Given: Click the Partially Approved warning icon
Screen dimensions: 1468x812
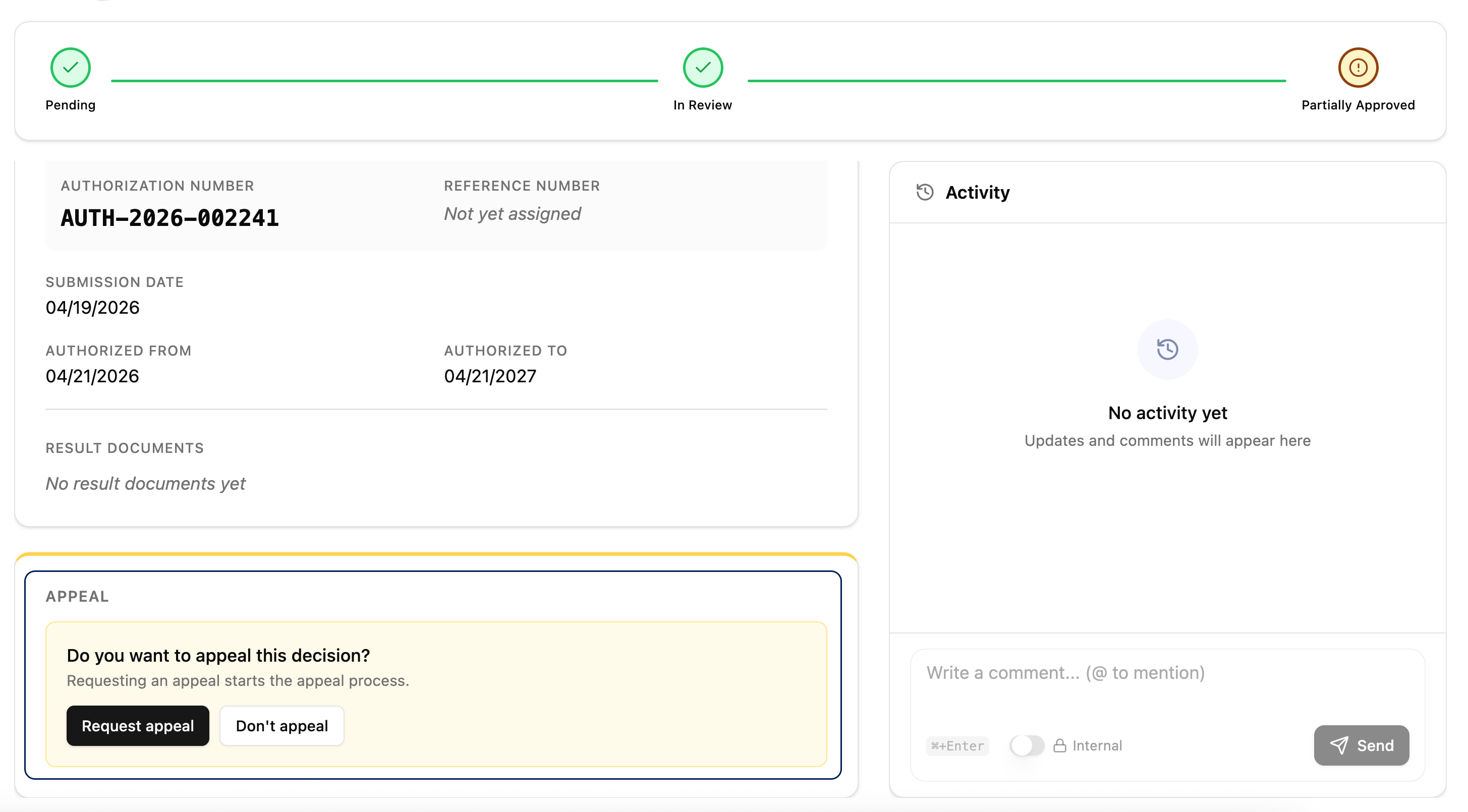Looking at the screenshot, I should tap(1358, 67).
